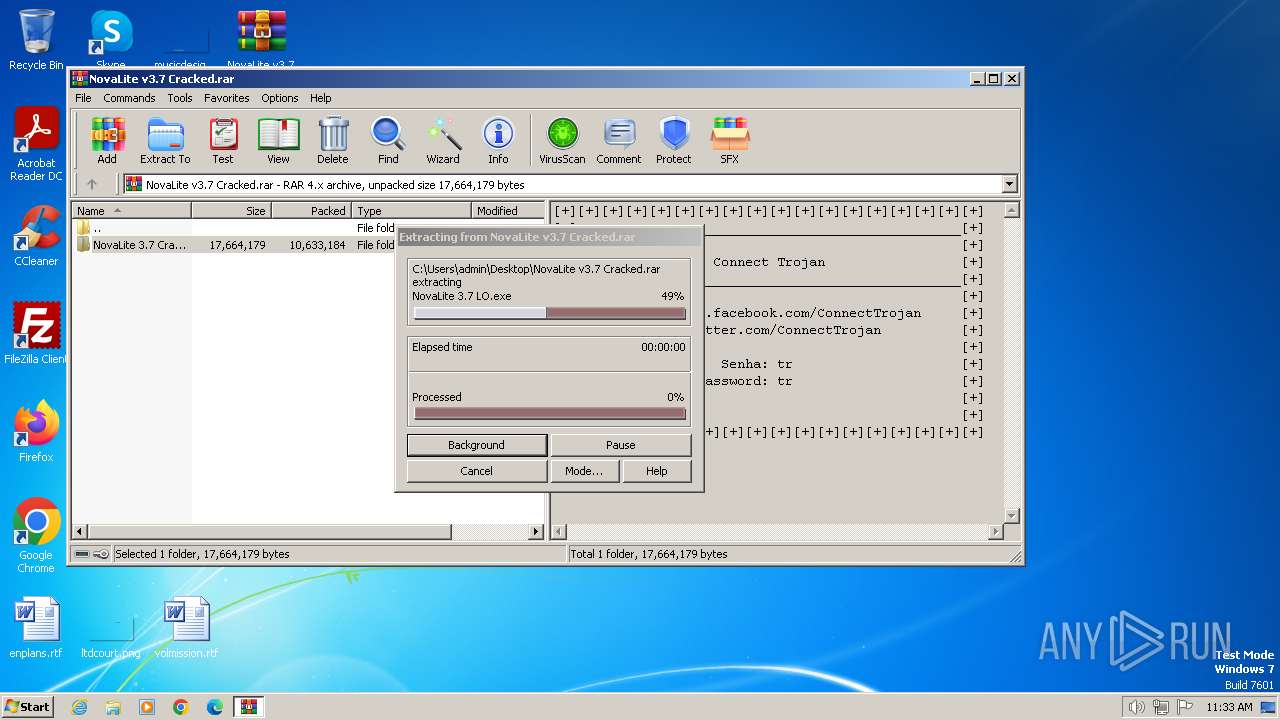Go up one folder with the arrow
1280x720 pixels.
pyautogui.click(x=92, y=184)
